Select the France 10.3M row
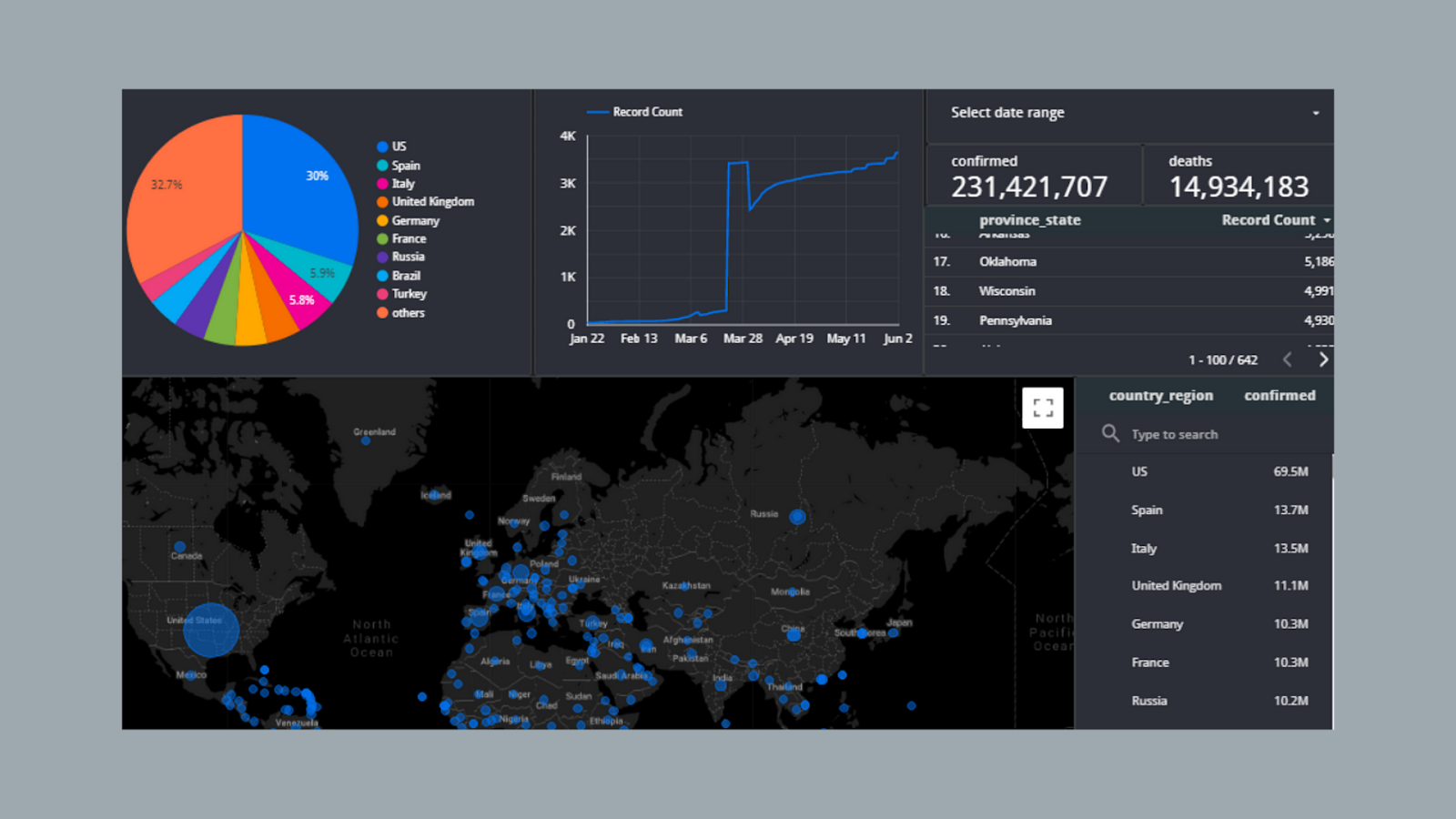Screen dimensions: 1456x819 (1204, 662)
